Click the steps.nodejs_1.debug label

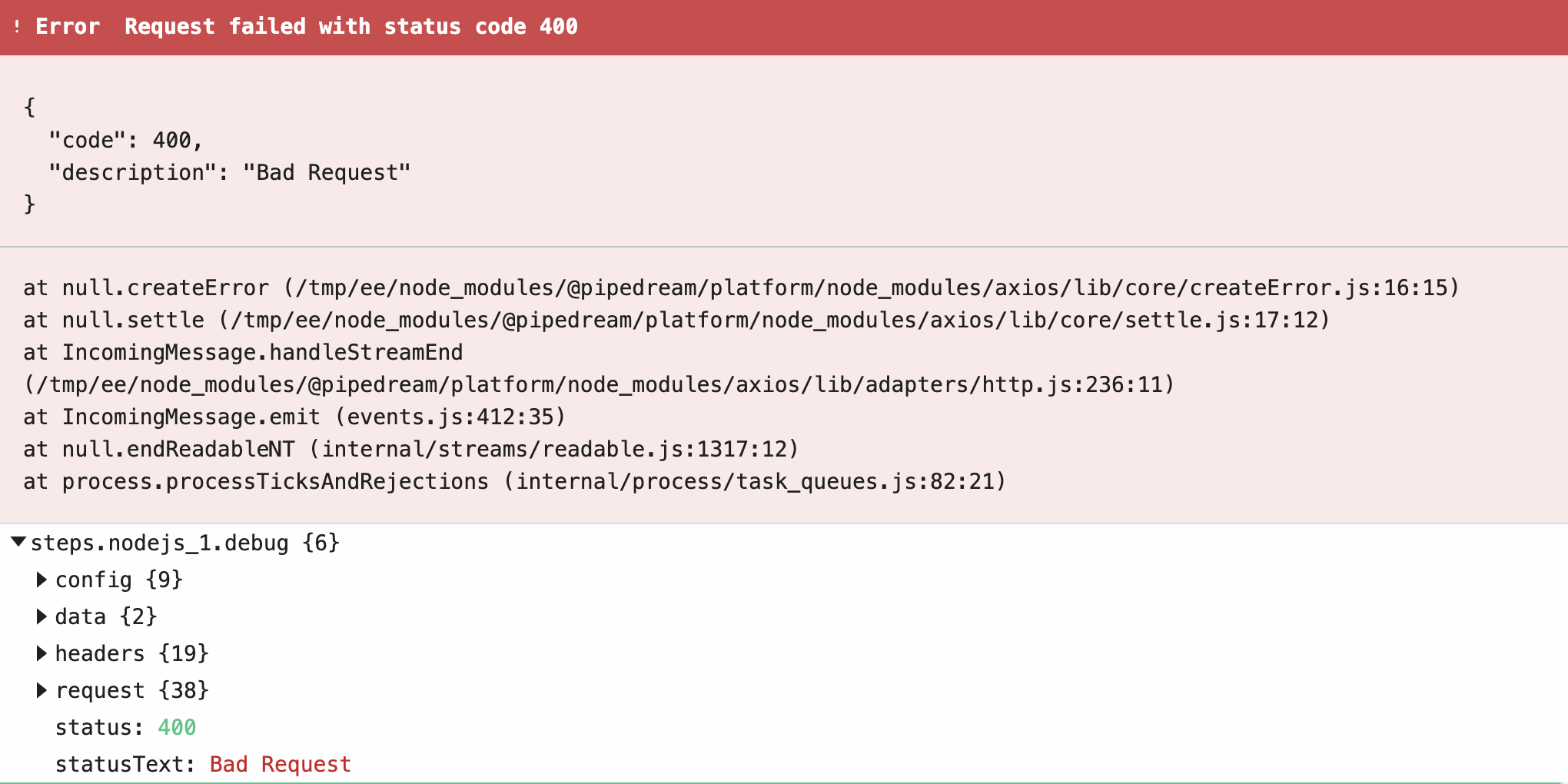pos(160,543)
